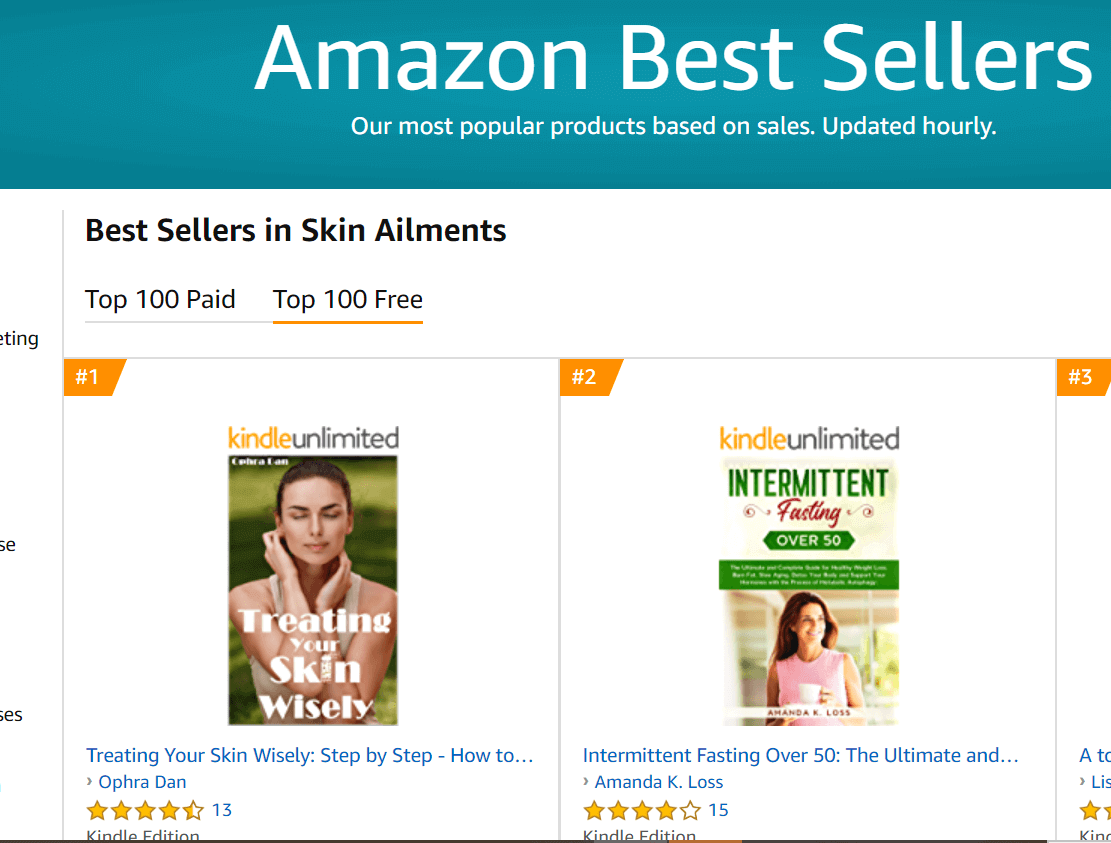The image size is (1111, 843).
Task: Open author Amanda K. Loss page
Action: [x=659, y=782]
